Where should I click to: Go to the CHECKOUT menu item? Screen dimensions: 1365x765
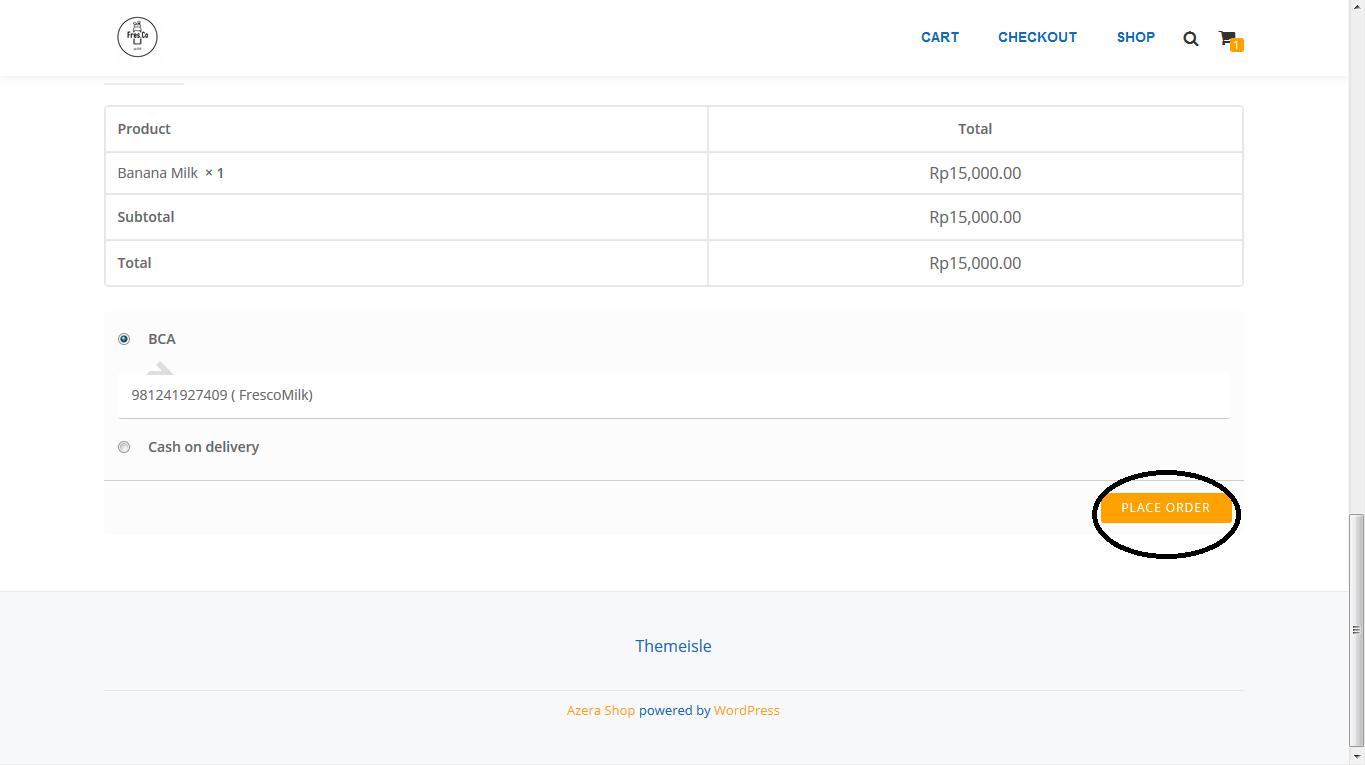pos(1037,37)
